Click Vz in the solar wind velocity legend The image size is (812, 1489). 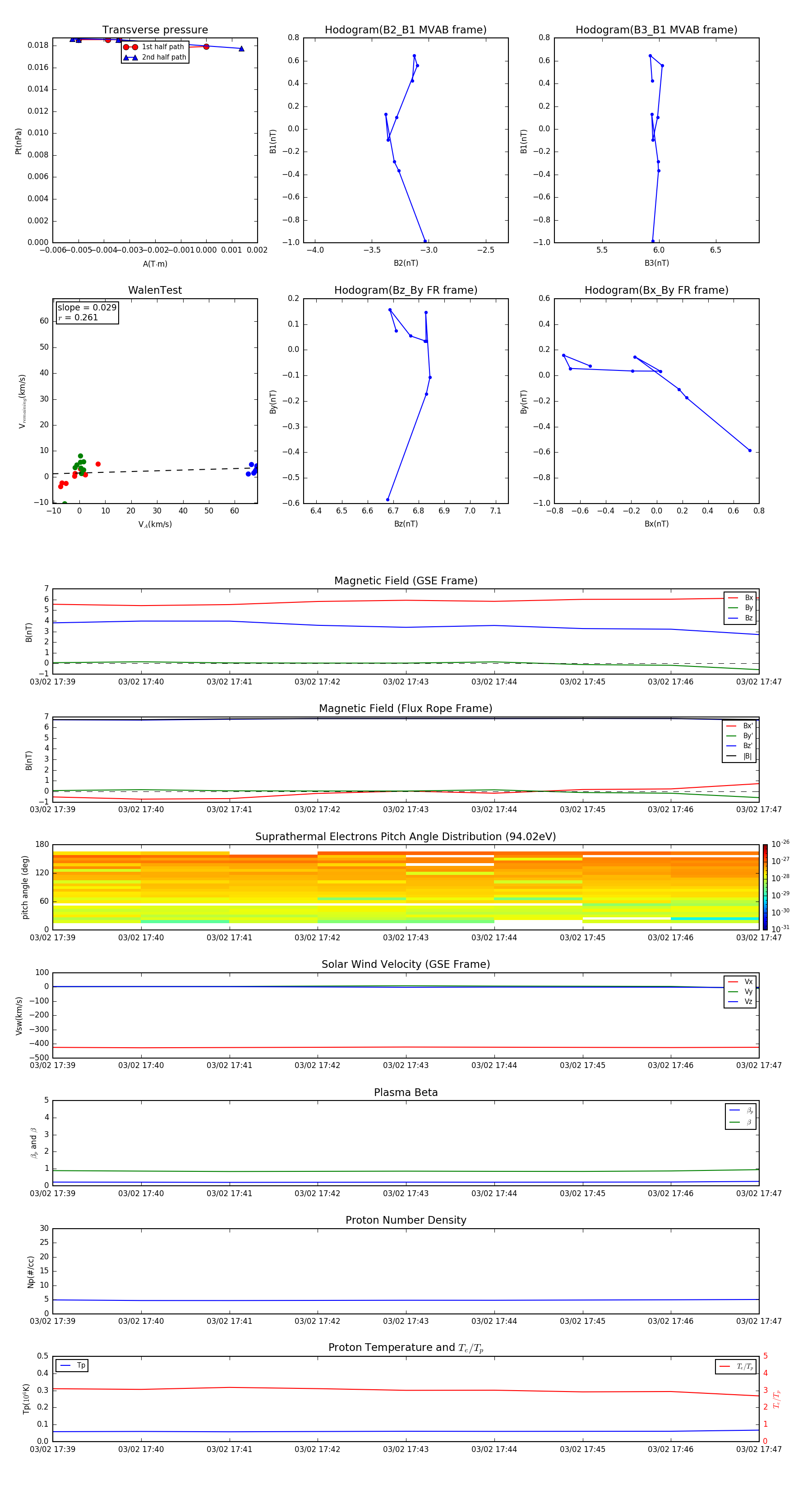(x=740, y=1002)
